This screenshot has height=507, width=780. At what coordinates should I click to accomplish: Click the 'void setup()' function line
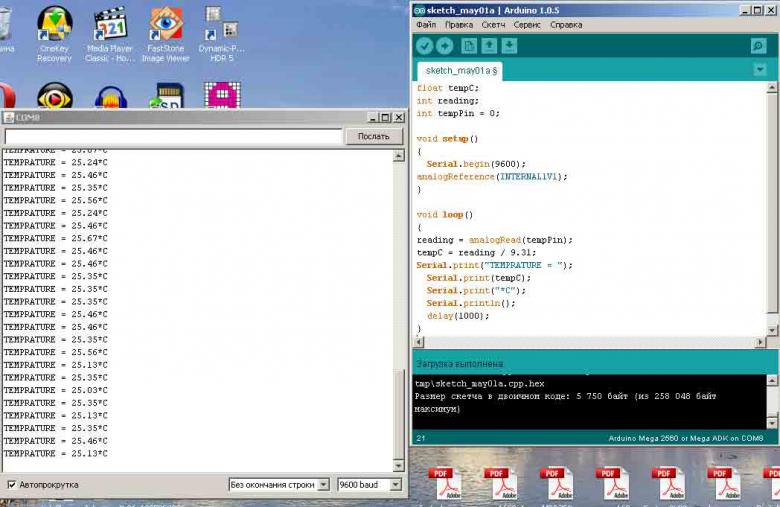coord(447,139)
